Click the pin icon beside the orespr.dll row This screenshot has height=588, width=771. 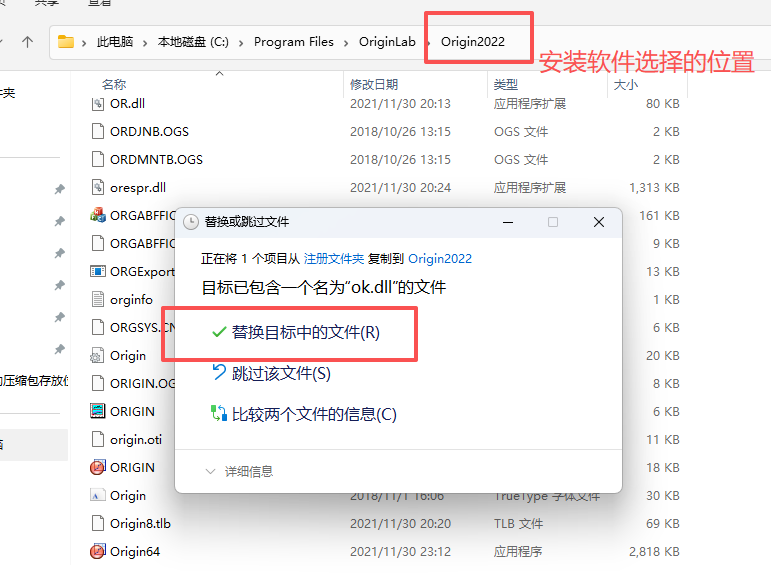(59, 189)
